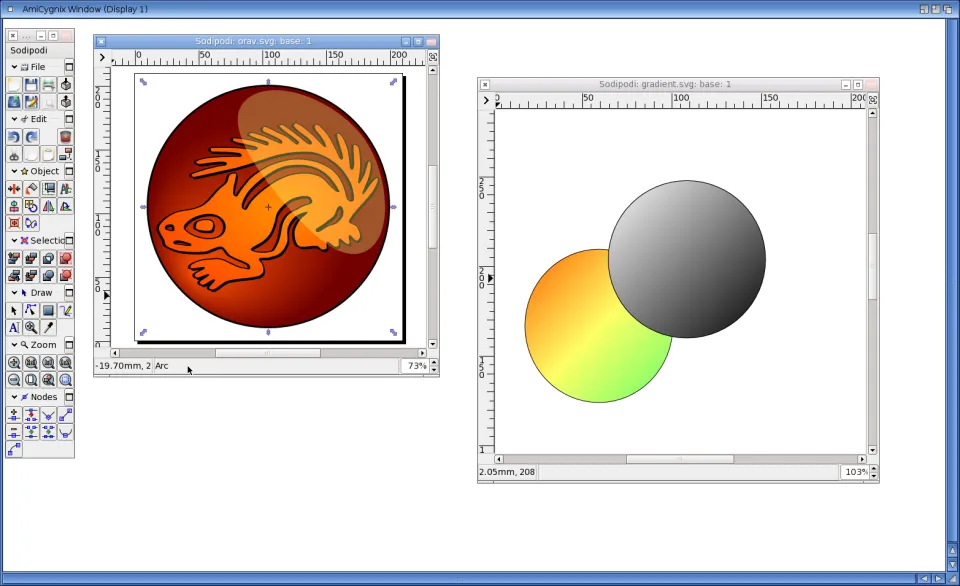The width and height of the screenshot is (960, 586).
Task: Toggle the Nodes section detach box
Action: point(69,397)
